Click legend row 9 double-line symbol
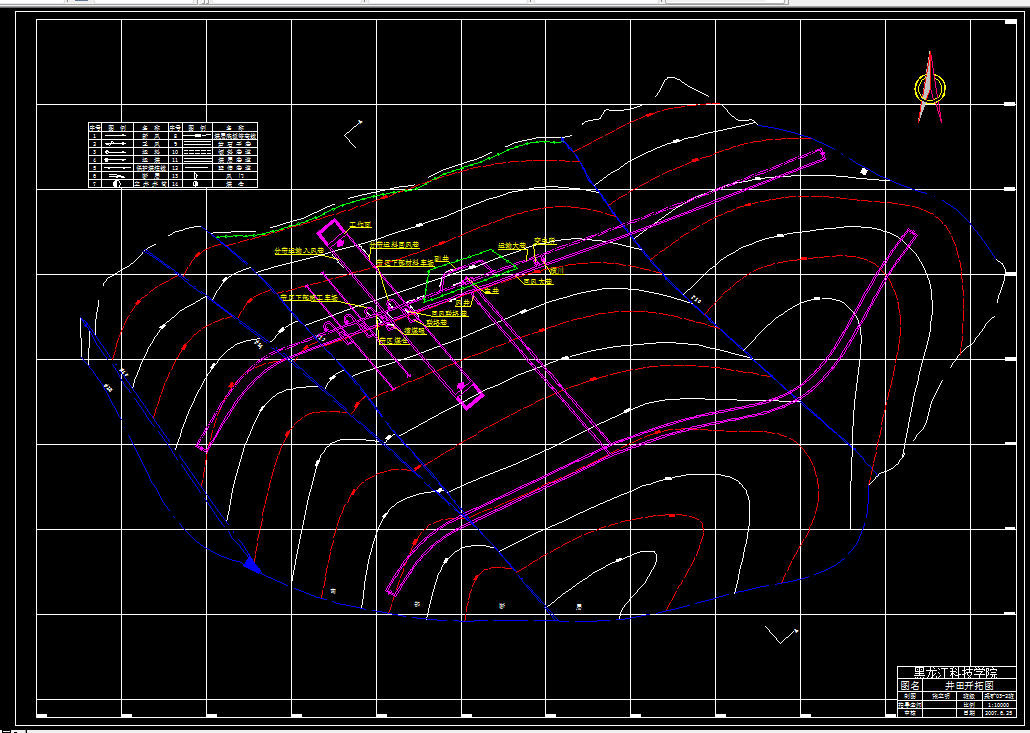Image resolution: width=1030 pixels, height=733 pixels. coord(198,144)
